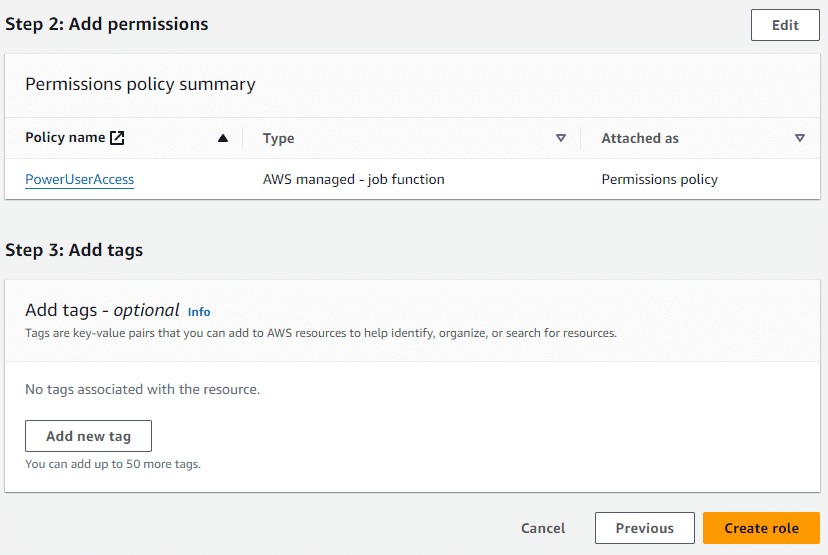Click the 'No tags associated with the resource.' text
Viewport: 828px width, 555px height.
point(143,390)
